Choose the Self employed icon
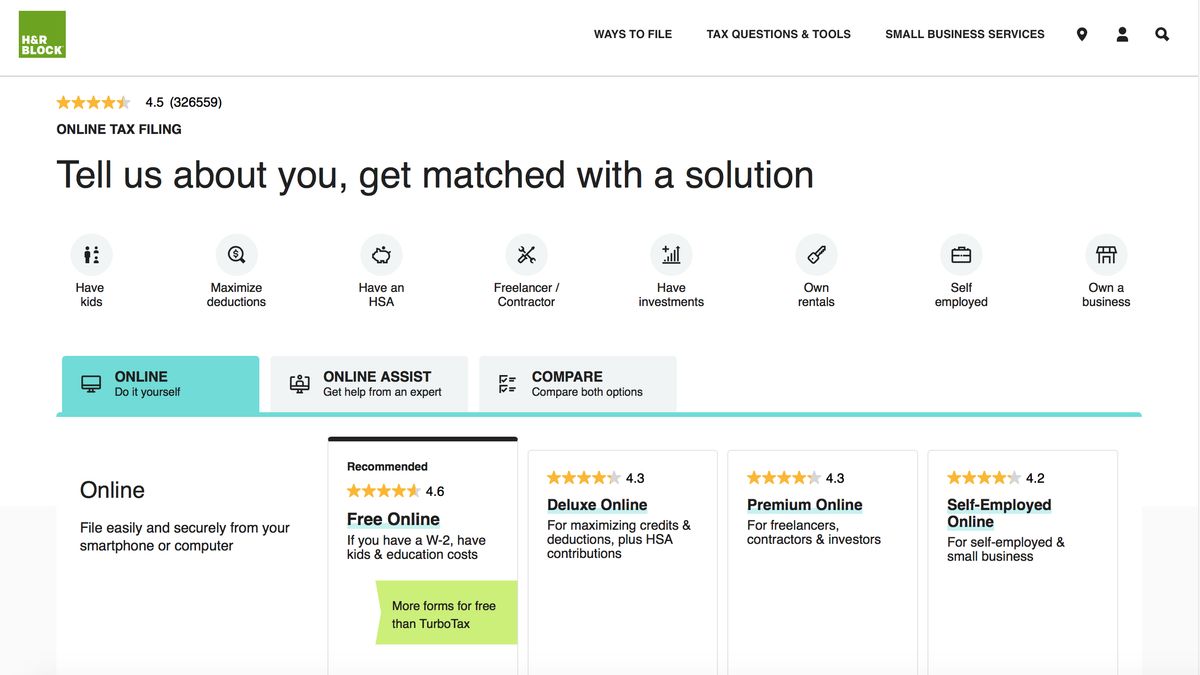 [x=961, y=254]
